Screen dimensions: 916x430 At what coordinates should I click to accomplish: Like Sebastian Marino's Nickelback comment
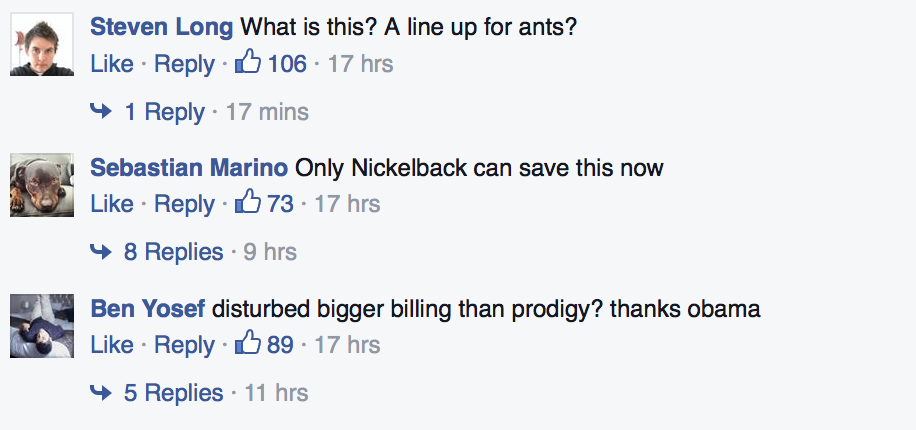(x=111, y=204)
